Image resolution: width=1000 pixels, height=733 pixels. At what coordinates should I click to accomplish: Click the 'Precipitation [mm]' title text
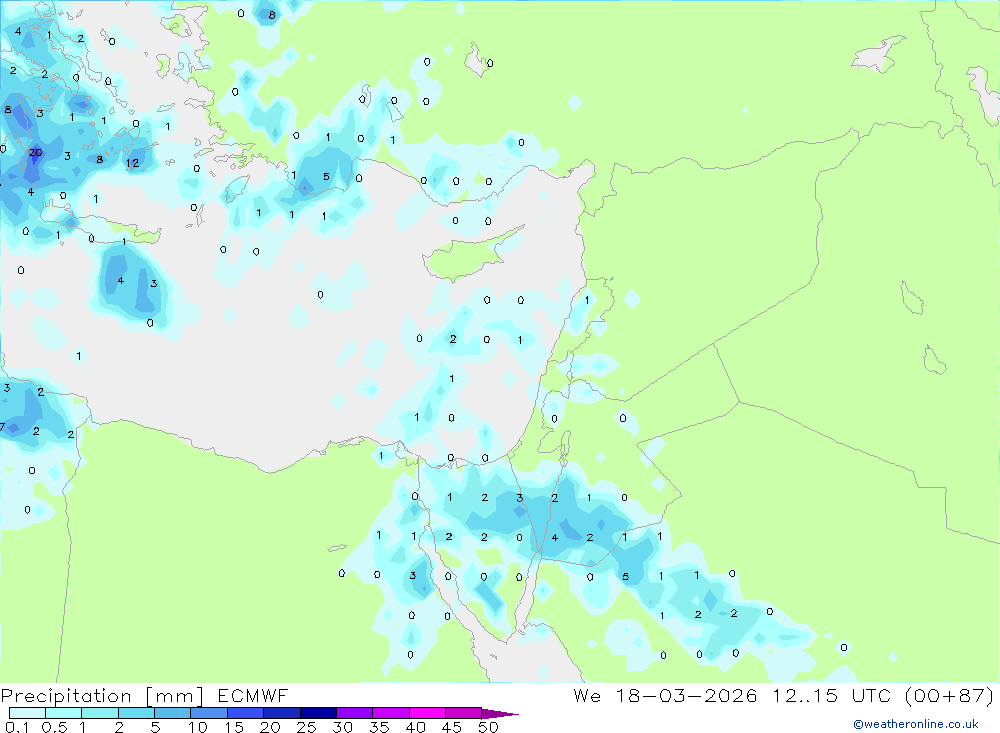click(x=102, y=696)
